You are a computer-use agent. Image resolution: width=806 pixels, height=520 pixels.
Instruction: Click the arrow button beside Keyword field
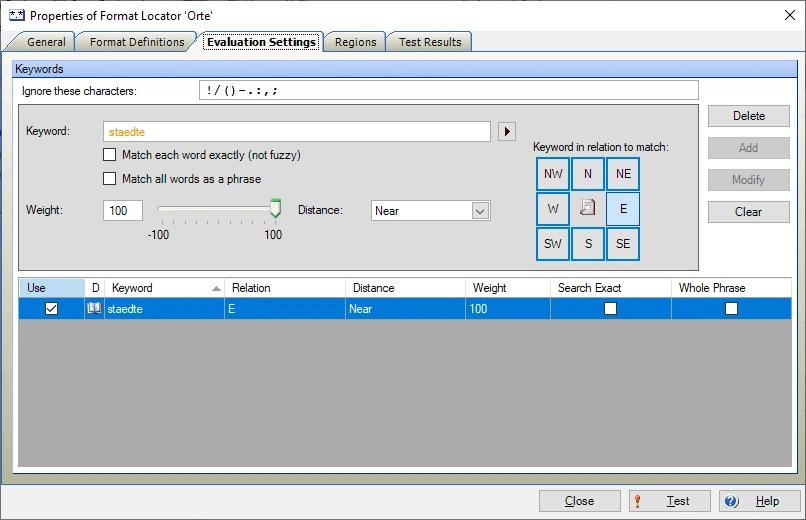(507, 132)
